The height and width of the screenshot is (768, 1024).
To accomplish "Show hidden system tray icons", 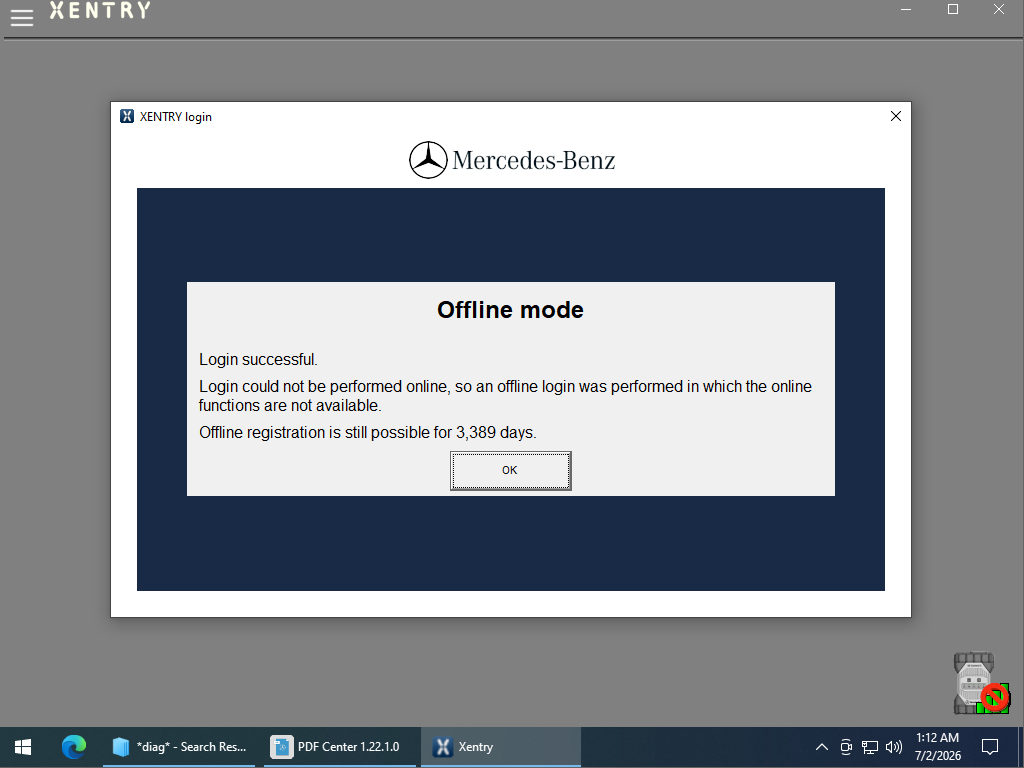I will (822, 746).
